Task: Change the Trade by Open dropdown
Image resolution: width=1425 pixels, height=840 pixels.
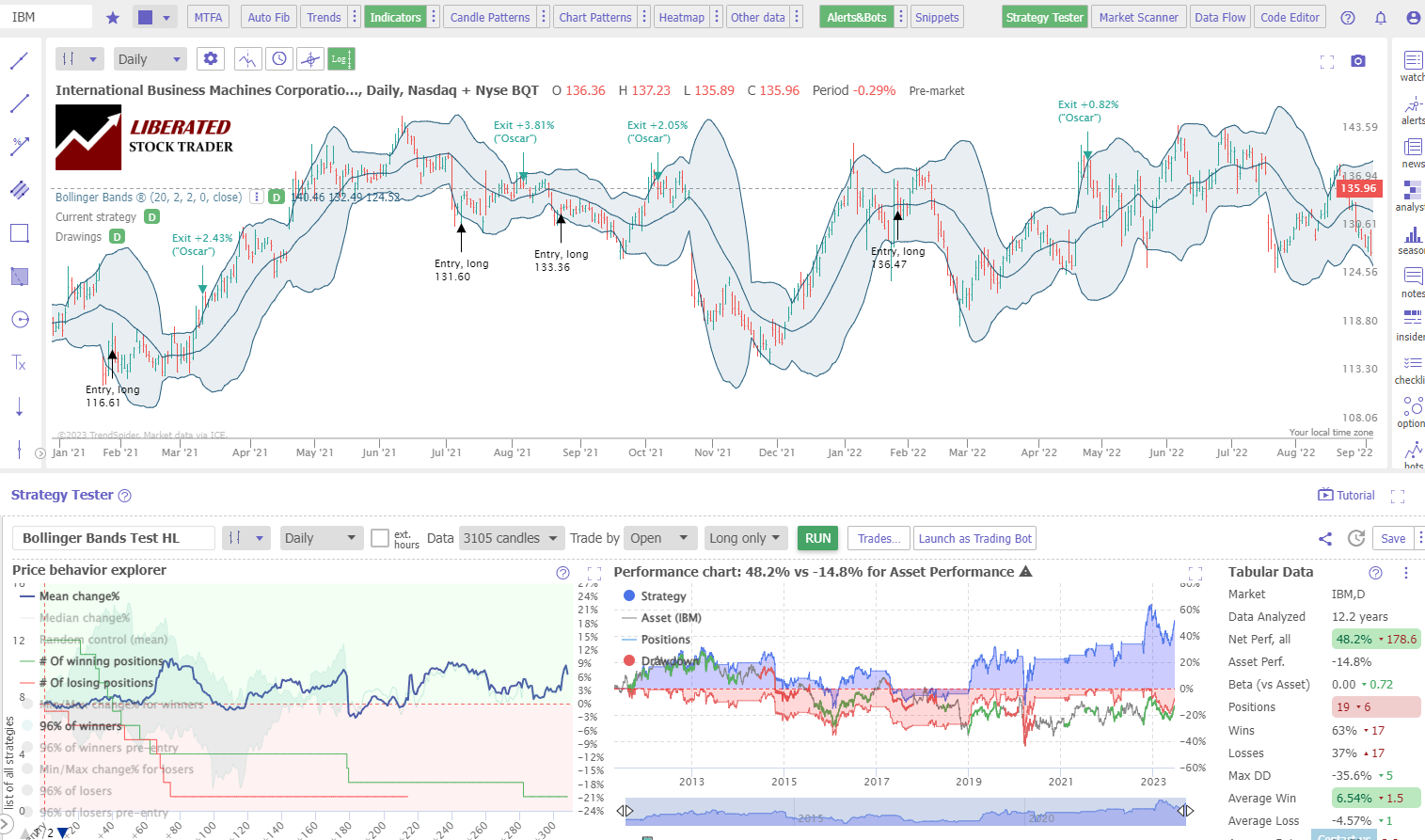Action: 660,537
